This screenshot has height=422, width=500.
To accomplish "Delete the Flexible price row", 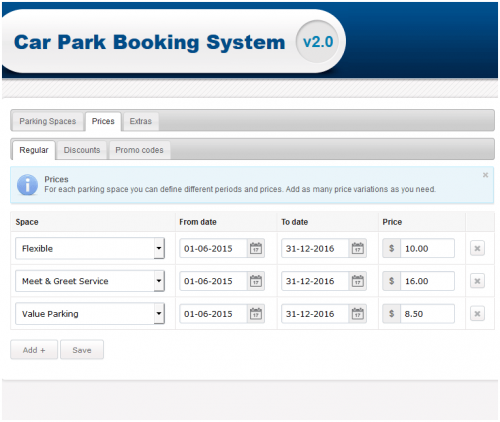I will click(477, 248).
